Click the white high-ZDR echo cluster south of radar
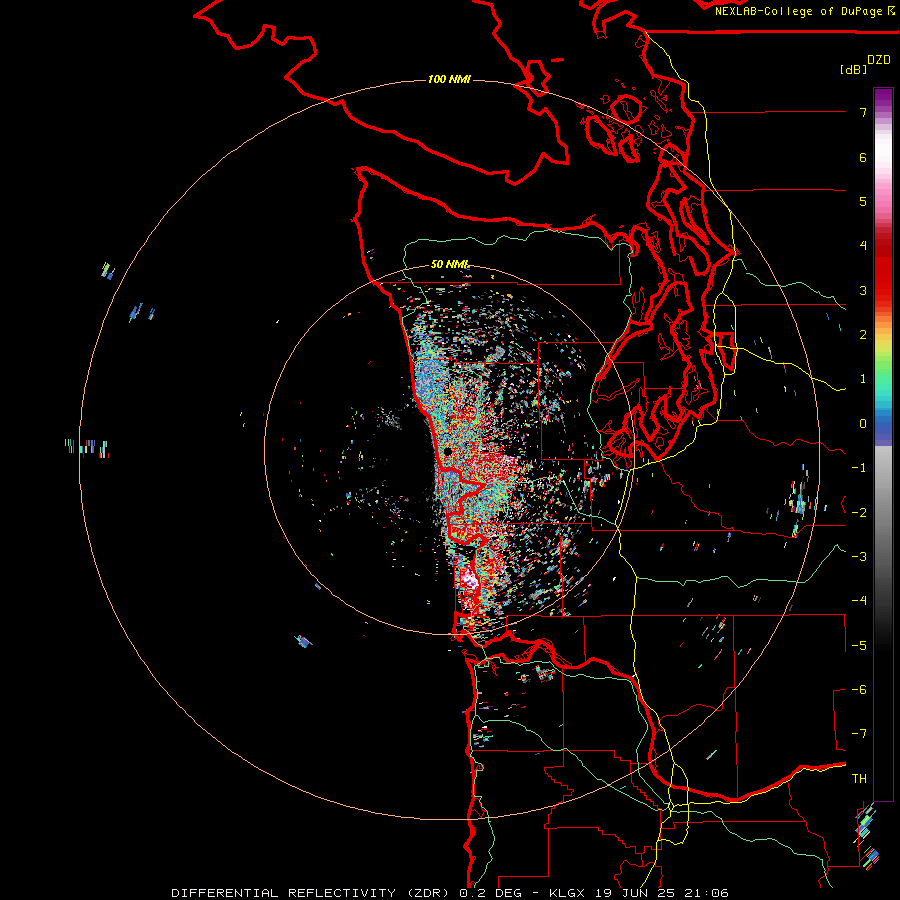This screenshot has width=900, height=900. pos(470,581)
